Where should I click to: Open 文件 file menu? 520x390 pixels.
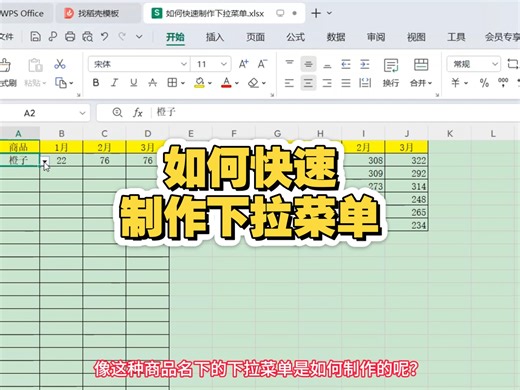[x=7, y=36]
